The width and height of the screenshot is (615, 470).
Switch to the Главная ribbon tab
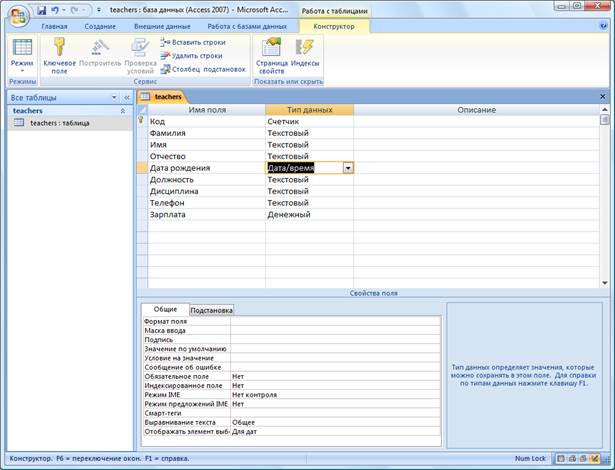click(x=54, y=26)
